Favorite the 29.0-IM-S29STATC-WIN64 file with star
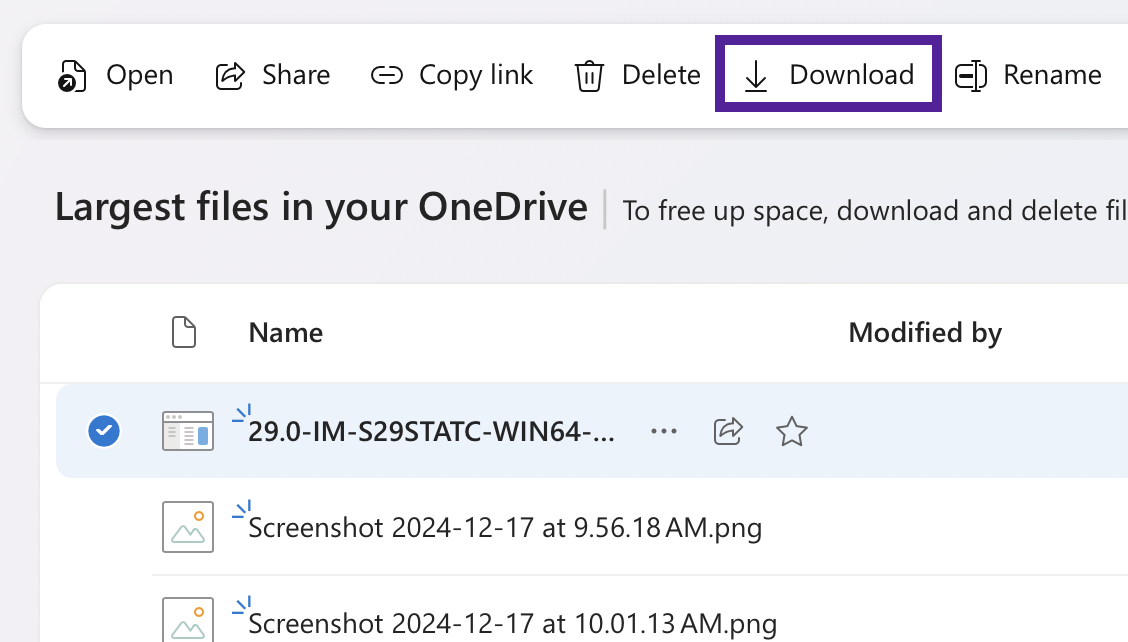This screenshot has height=642, width=1128. point(791,432)
